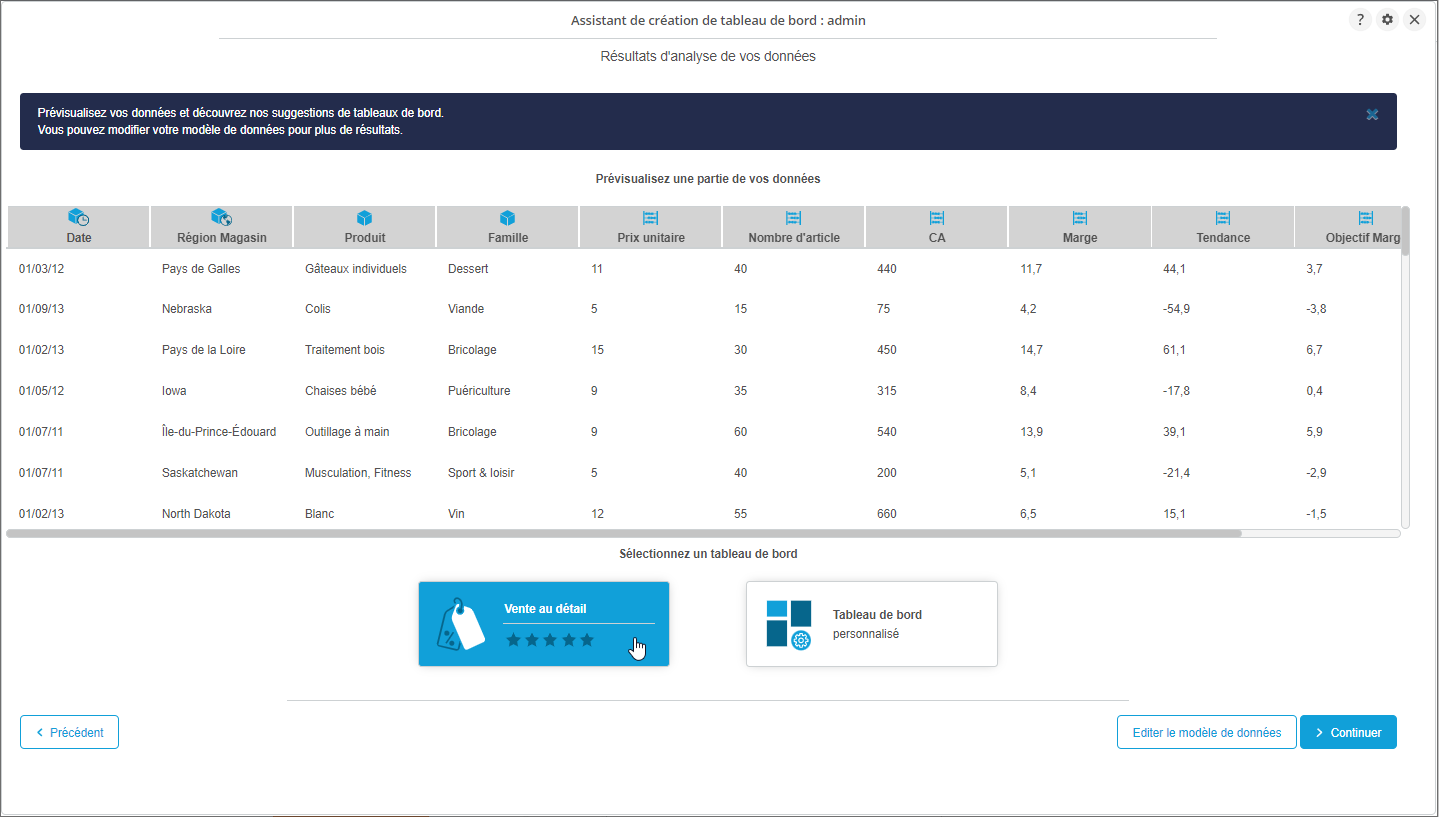The height and width of the screenshot is (817, 1439).
Task: Click the help question mark icon
Action: pyautogui.click(x=1360, y=20)
